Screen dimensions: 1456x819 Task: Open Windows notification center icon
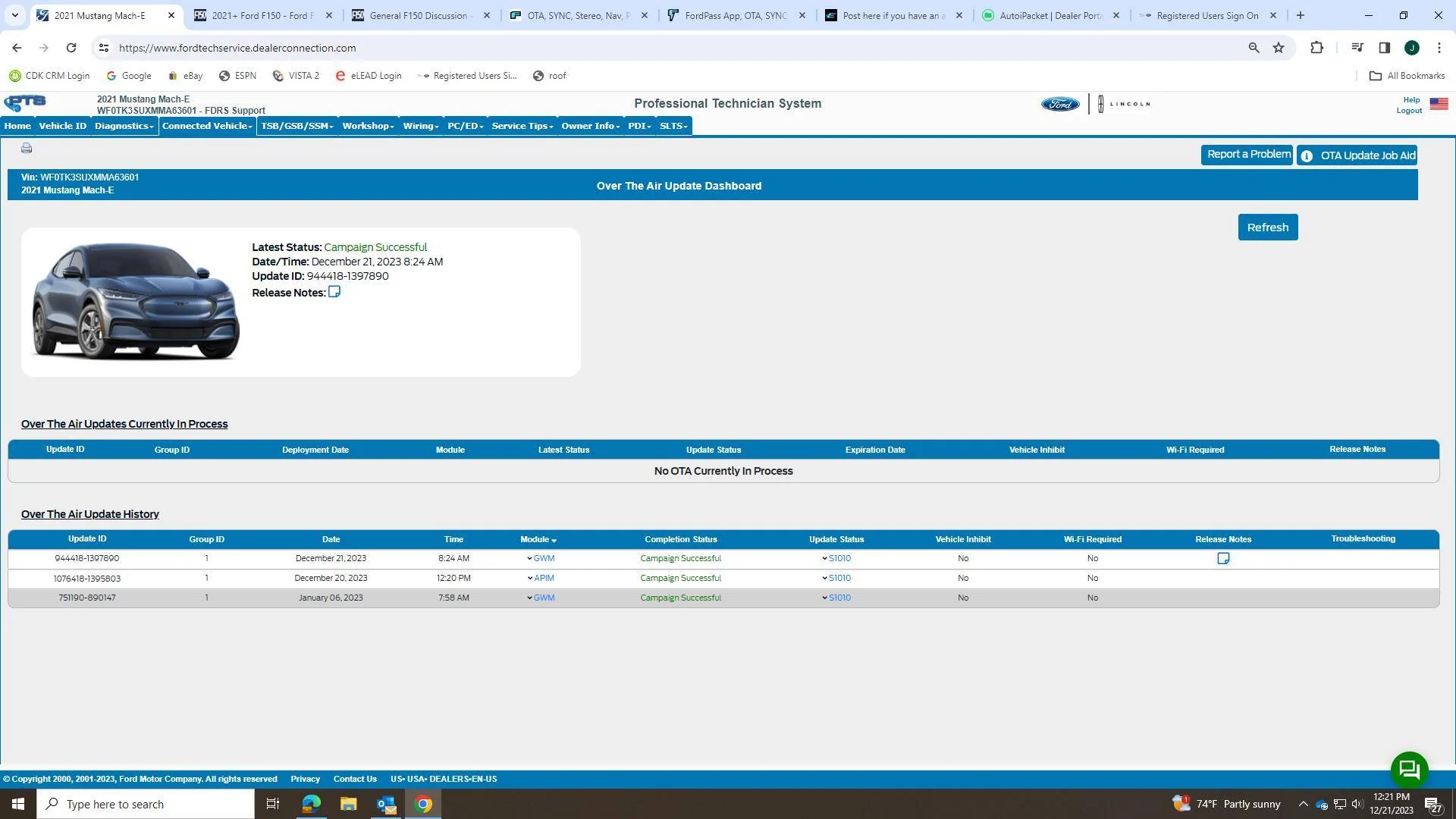click(x=1432, y=804)
